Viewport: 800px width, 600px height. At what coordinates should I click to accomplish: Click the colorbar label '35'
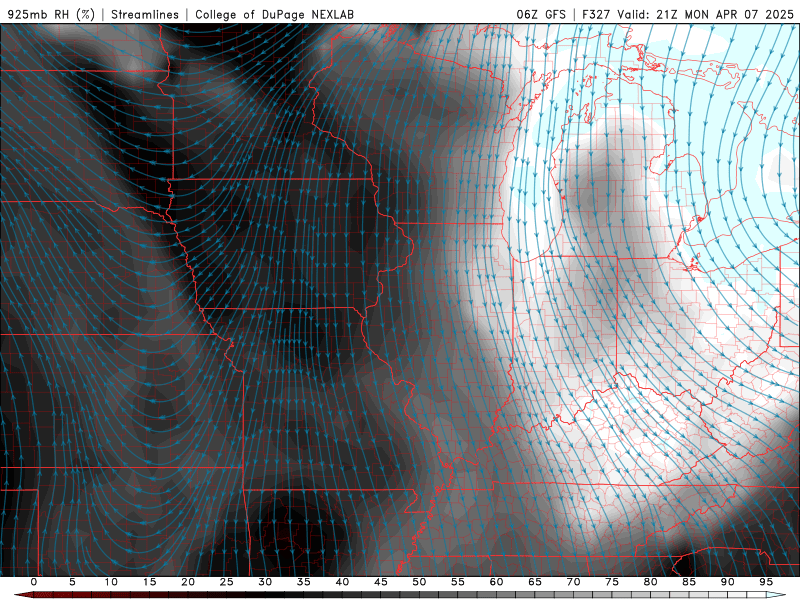click(304, 582)
